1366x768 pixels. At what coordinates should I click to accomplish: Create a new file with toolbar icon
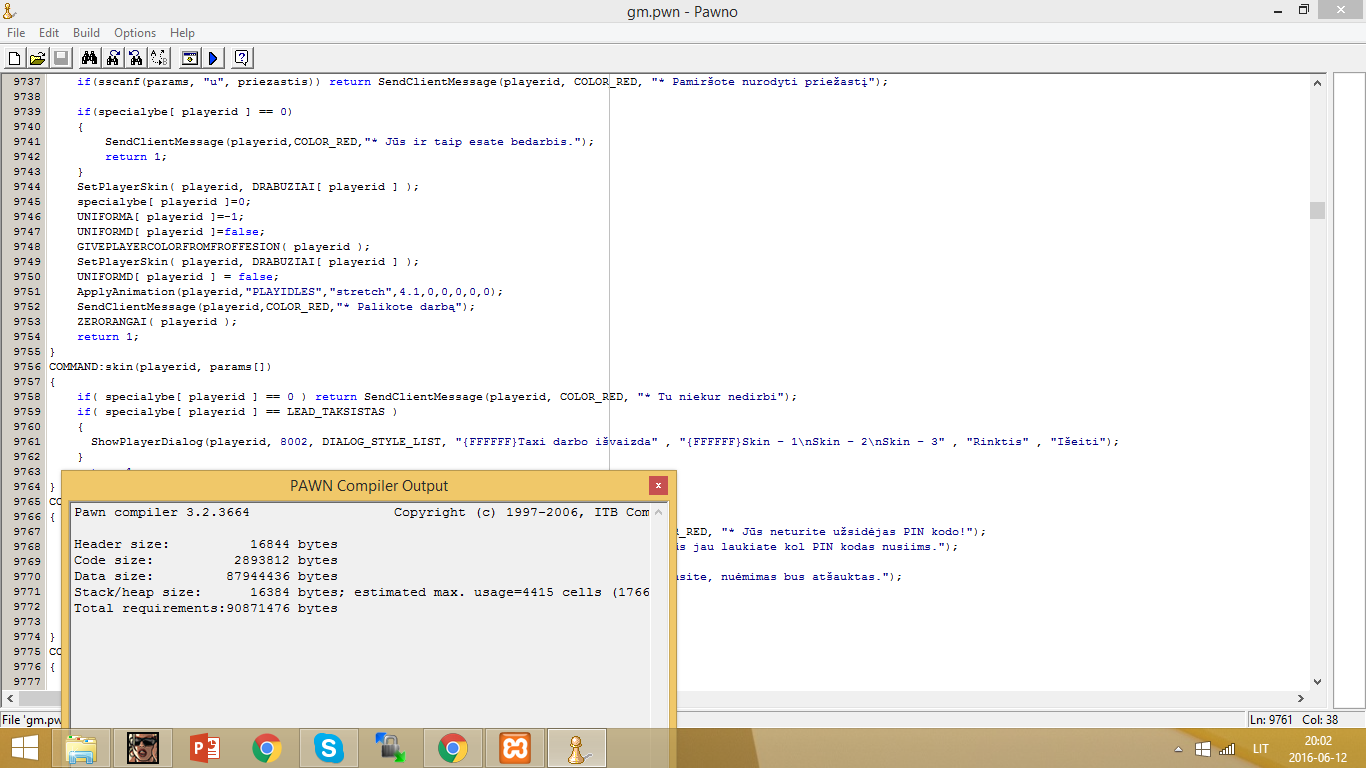(x=14, y=57)
